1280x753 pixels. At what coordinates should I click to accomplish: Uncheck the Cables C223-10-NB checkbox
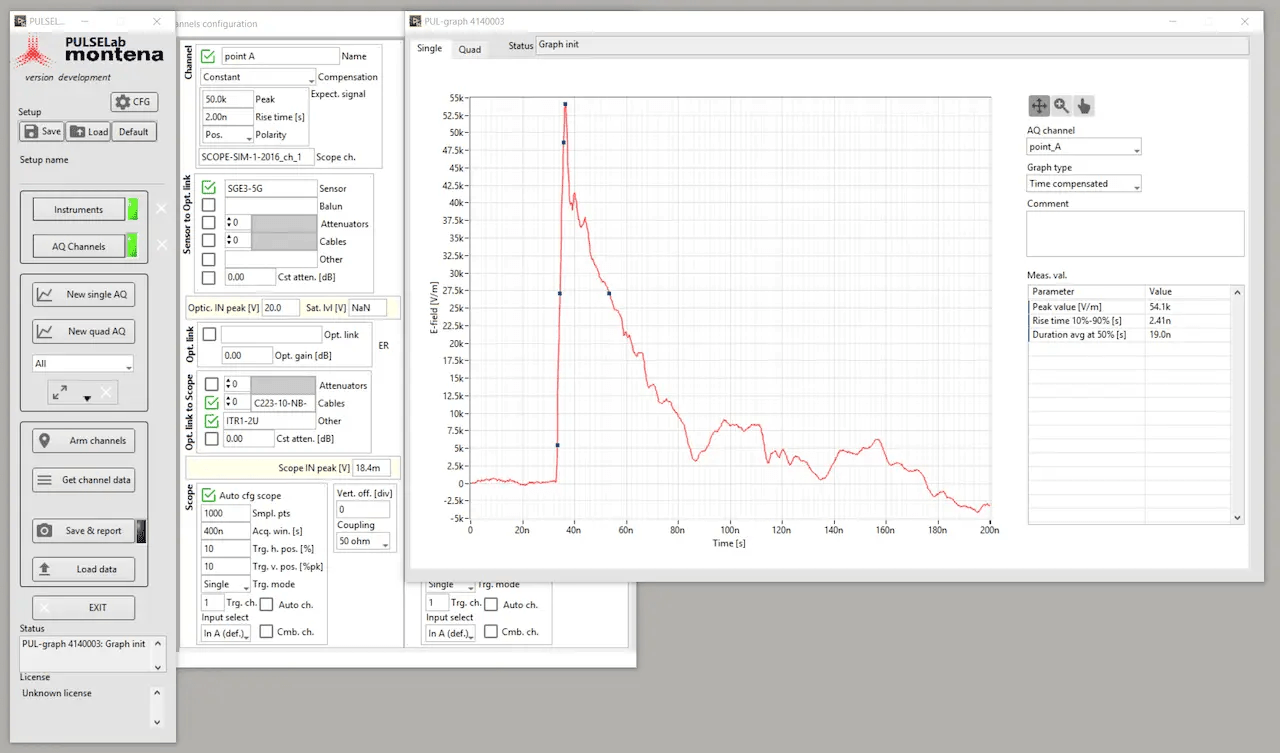point(211,403)
